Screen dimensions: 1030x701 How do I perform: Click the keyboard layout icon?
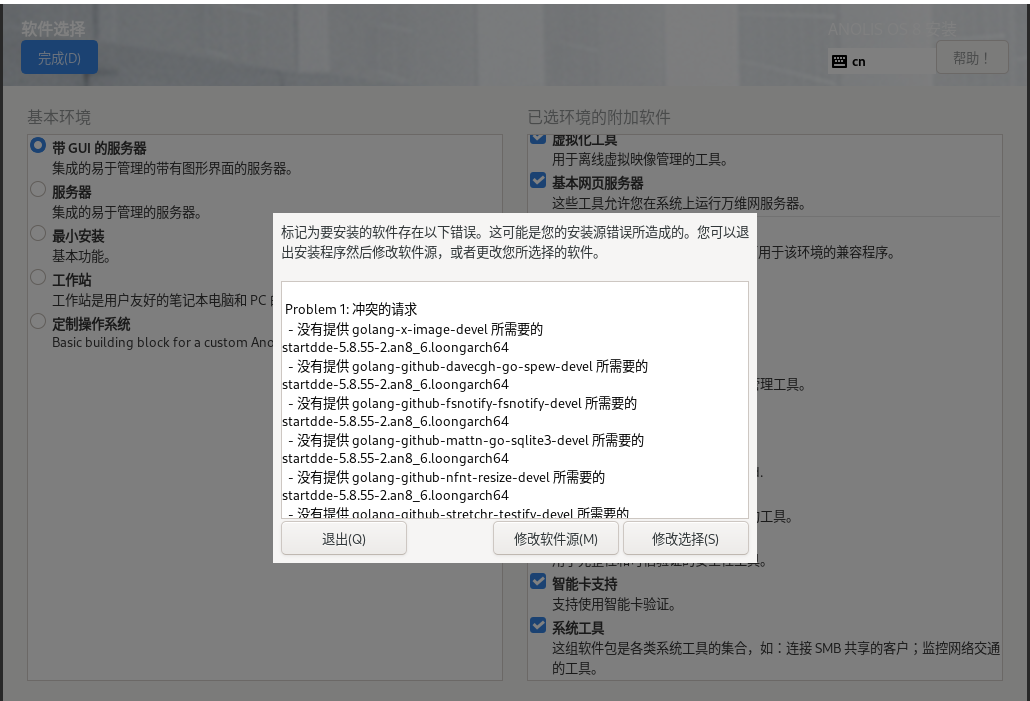839,61
